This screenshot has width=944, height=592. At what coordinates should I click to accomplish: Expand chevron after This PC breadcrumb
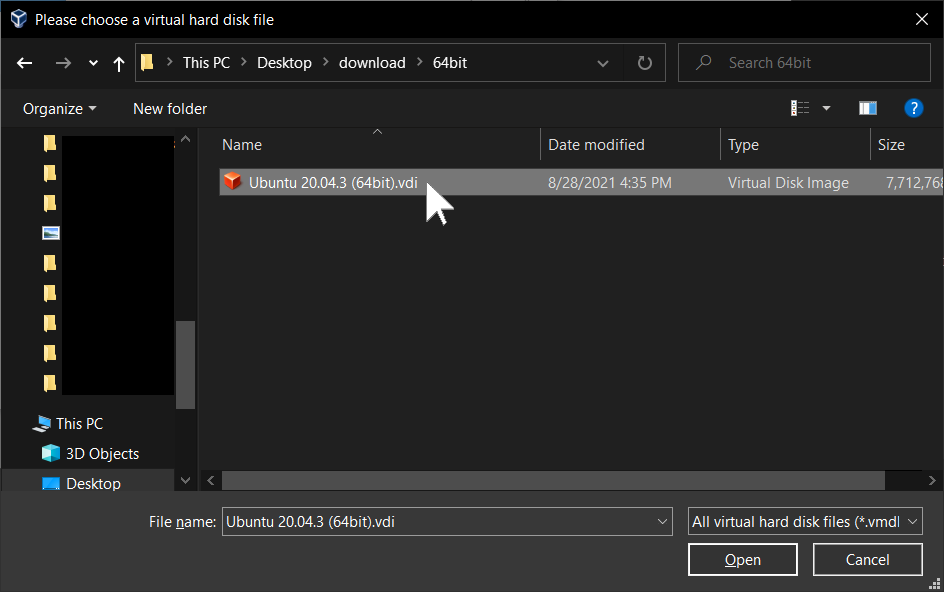click(244, 62)
